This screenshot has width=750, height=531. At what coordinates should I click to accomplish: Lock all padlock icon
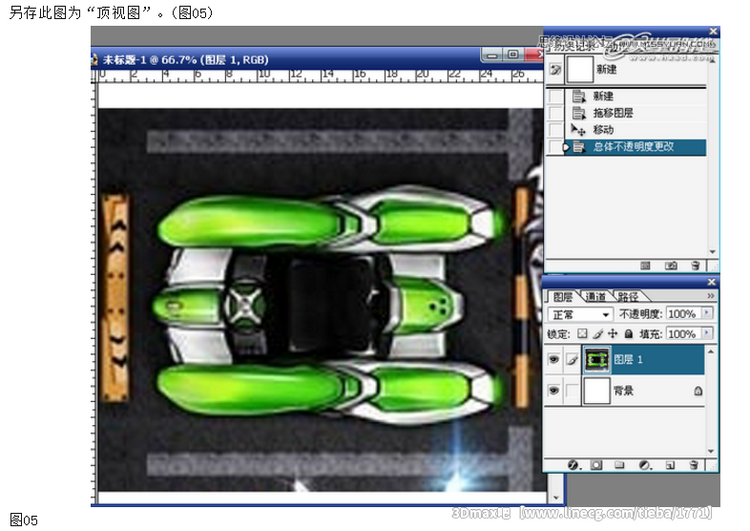tap(629, 333)
